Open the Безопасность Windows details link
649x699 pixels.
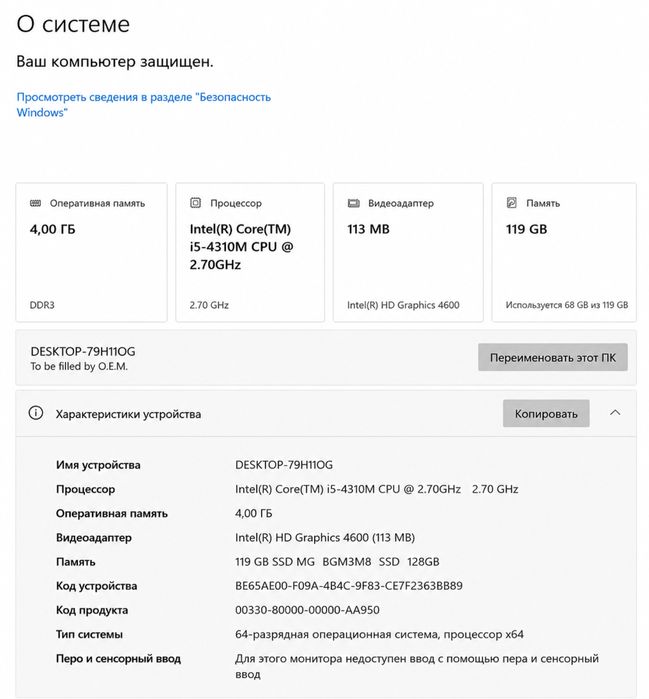tap(144, 104)
